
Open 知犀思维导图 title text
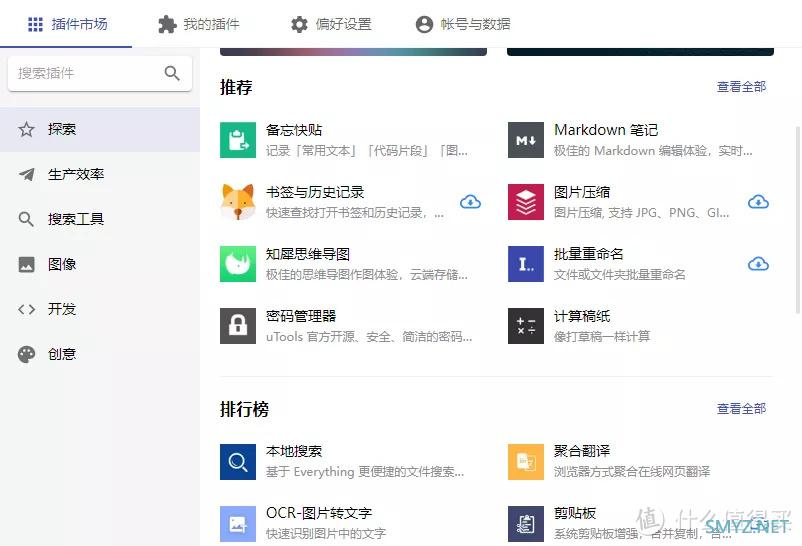point(308,254)
